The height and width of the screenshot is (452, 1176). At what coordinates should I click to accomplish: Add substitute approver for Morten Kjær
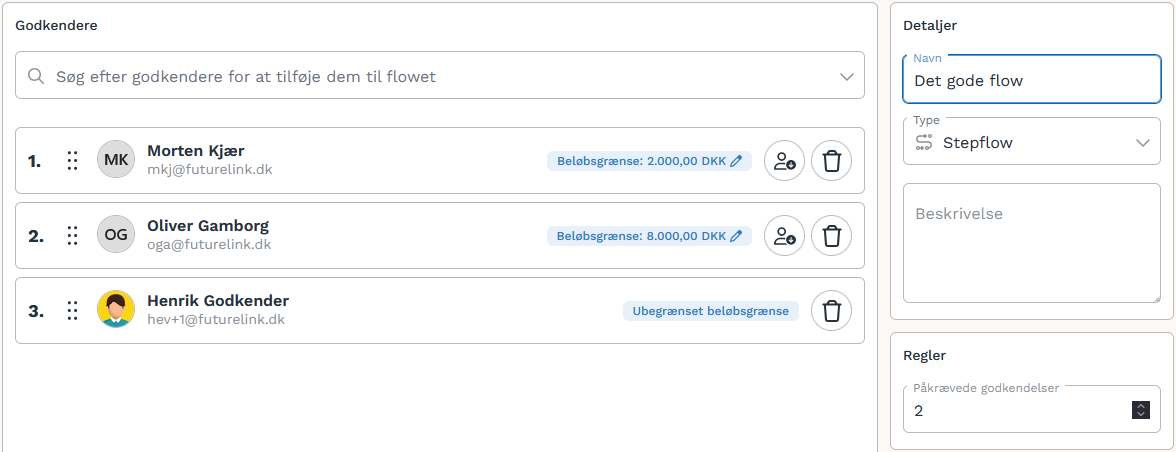point(784,160)
